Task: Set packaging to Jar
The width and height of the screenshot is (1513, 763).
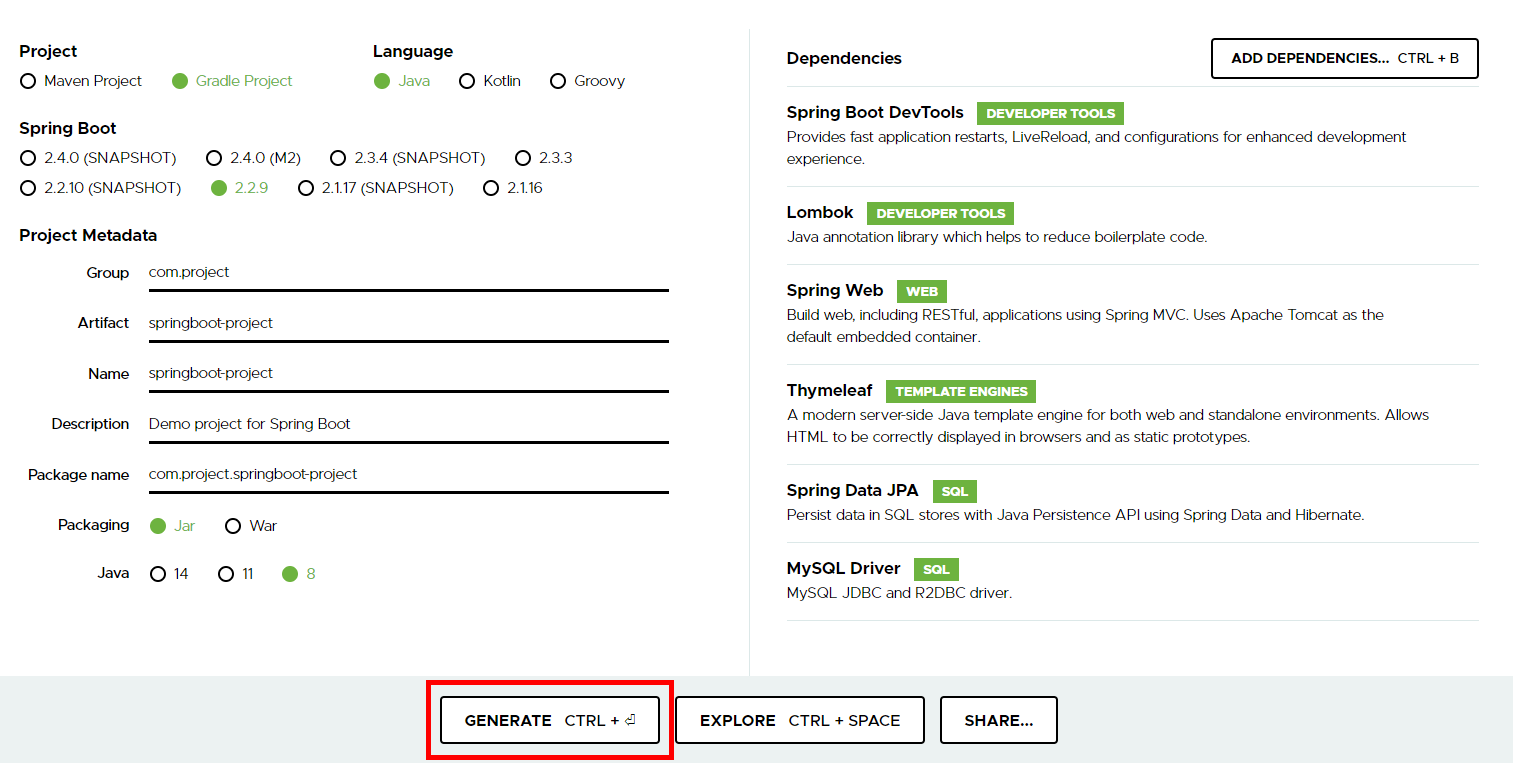Action: (x=158, y=526)
